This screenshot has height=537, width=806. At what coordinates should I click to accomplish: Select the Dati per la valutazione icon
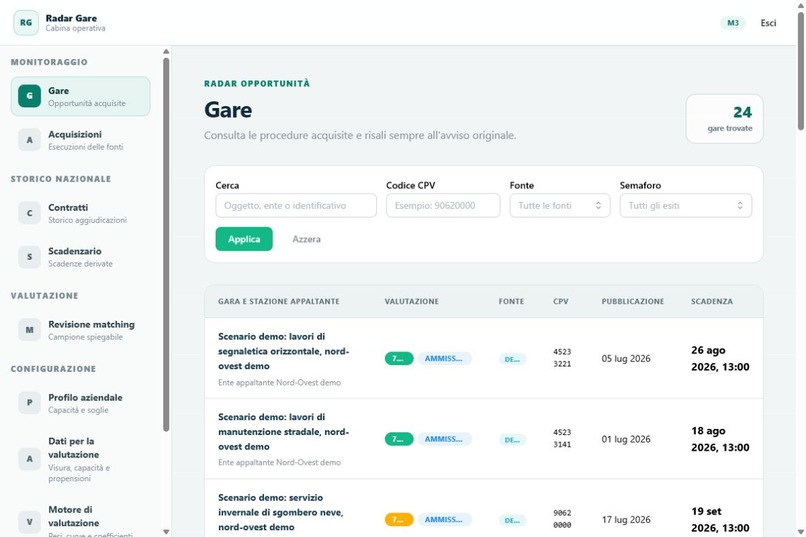pyautogui.click(x=29, y=459)
